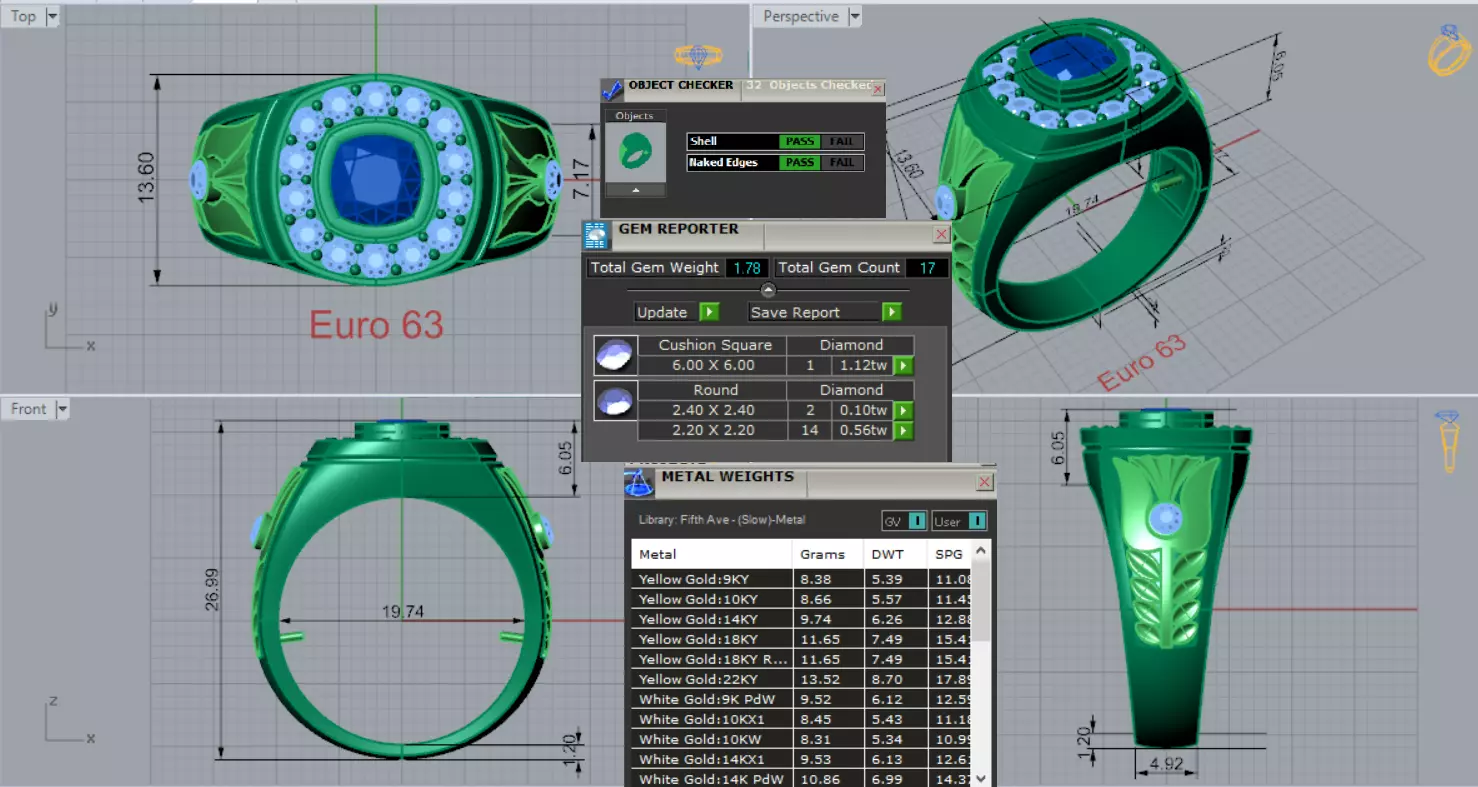Screen dimensions: 1478x787
Task: Click the Cushion Square gem thumbnail icon
Action: tap(615, 355)
